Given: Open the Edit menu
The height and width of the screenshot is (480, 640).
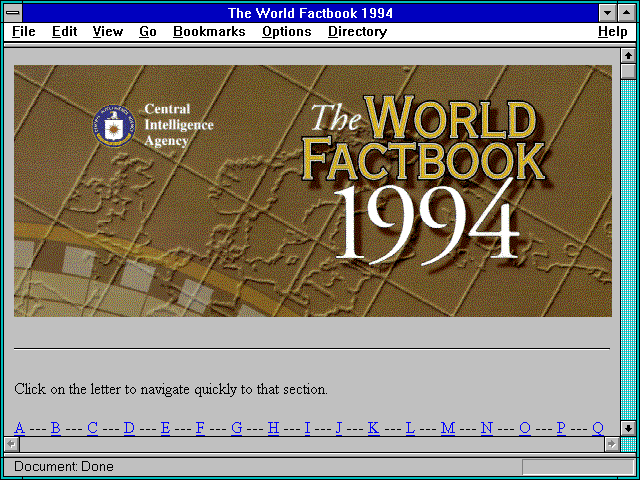Looking at the screenshot, I should (x=64, y=32).
